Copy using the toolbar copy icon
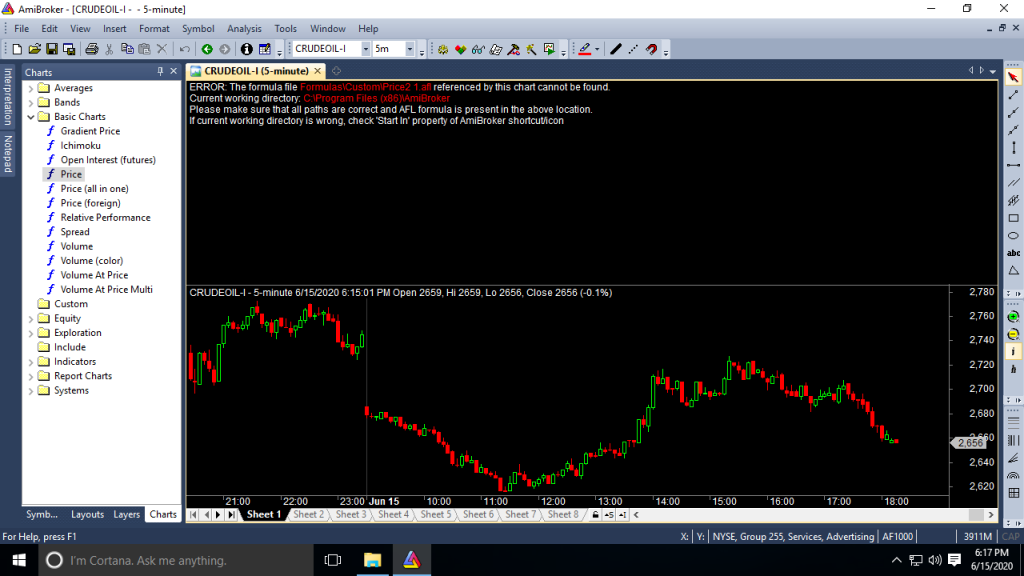Viewport: 1024px width, 576px height. pos(127,49)
